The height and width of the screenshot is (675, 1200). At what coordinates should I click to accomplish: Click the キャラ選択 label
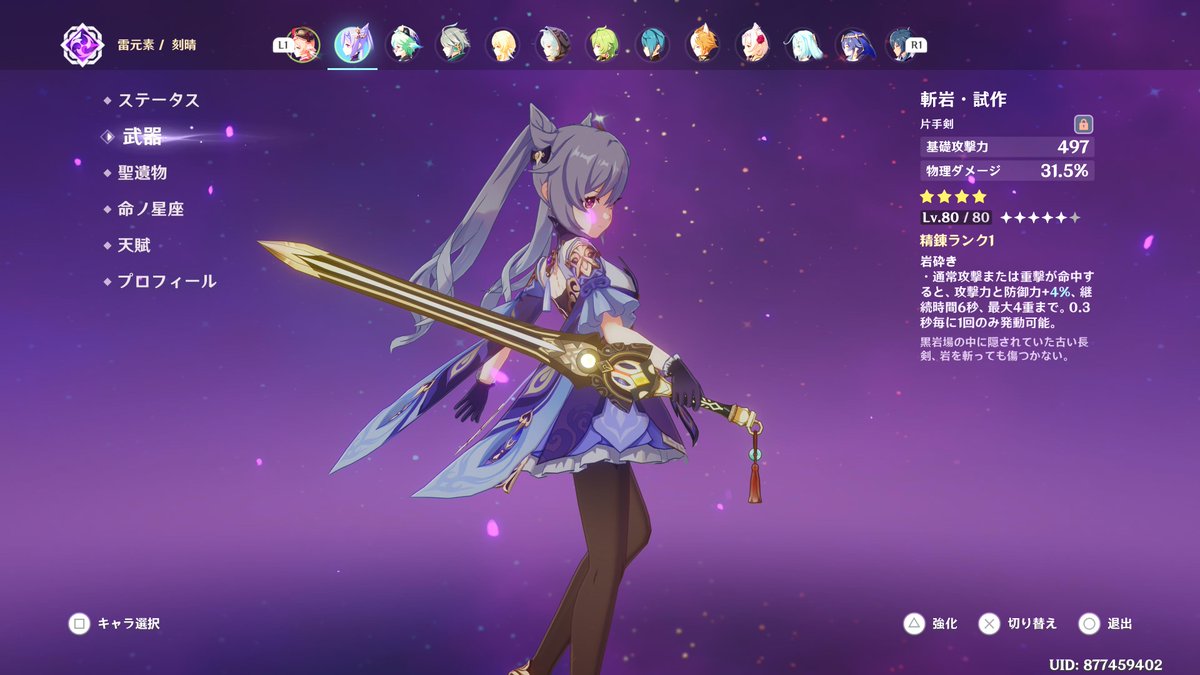[128, 624]
